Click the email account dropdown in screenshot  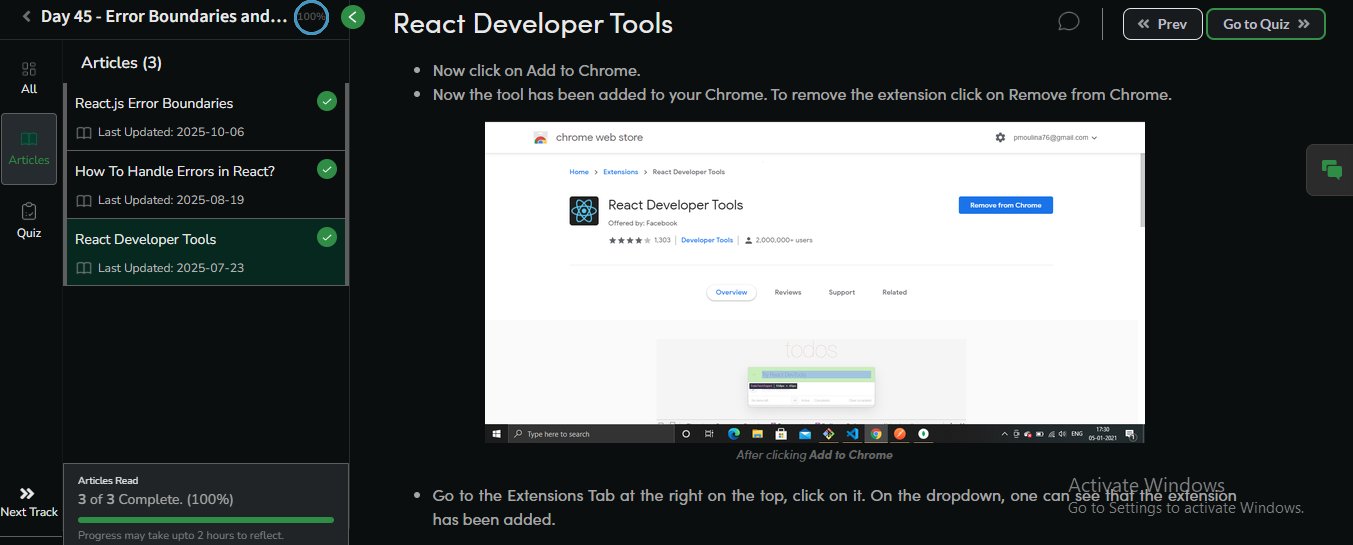1055,137
